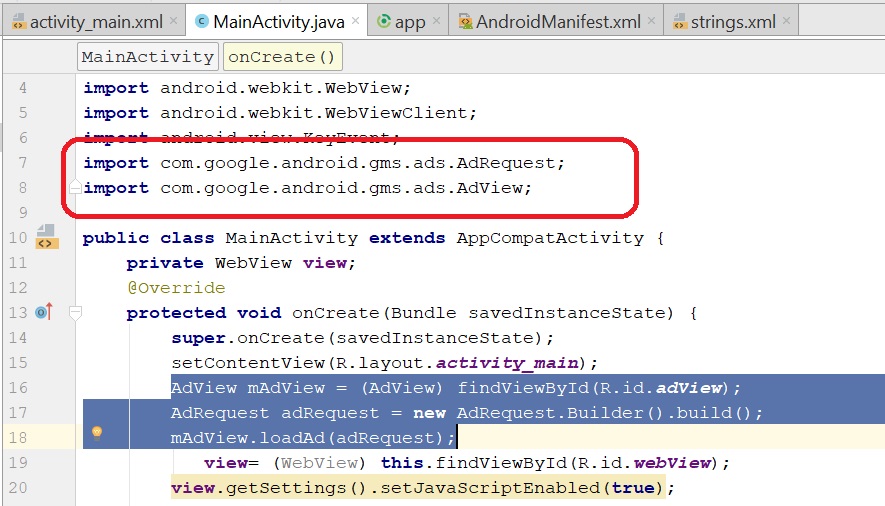Viewport: 885px width, 506px height.
Task: Click findViewById(R.id.adView) code
Action: (x=593, y=388)
